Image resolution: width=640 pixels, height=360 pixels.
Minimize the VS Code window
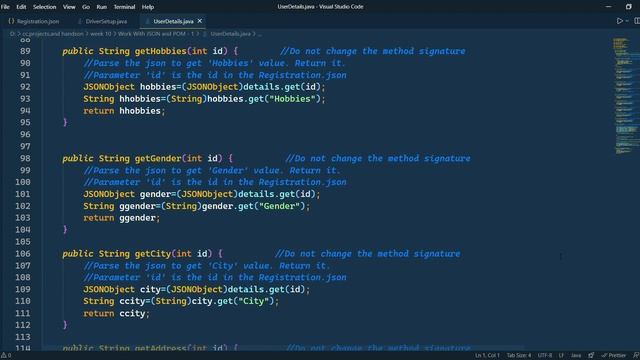click(609, 7)
